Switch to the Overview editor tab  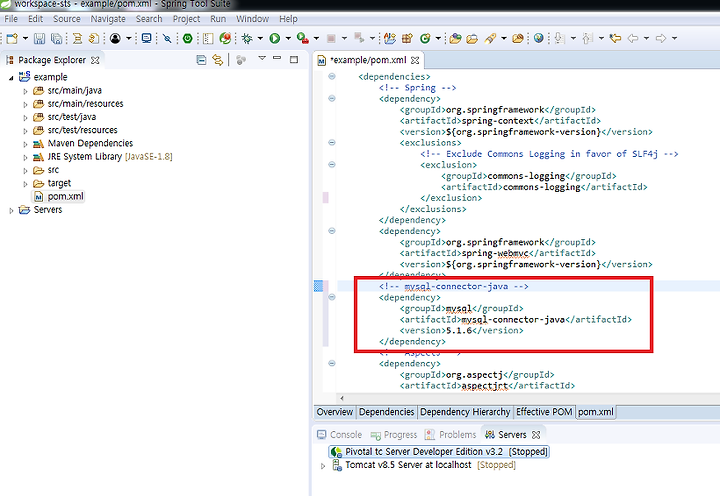[x=335, y=412]
